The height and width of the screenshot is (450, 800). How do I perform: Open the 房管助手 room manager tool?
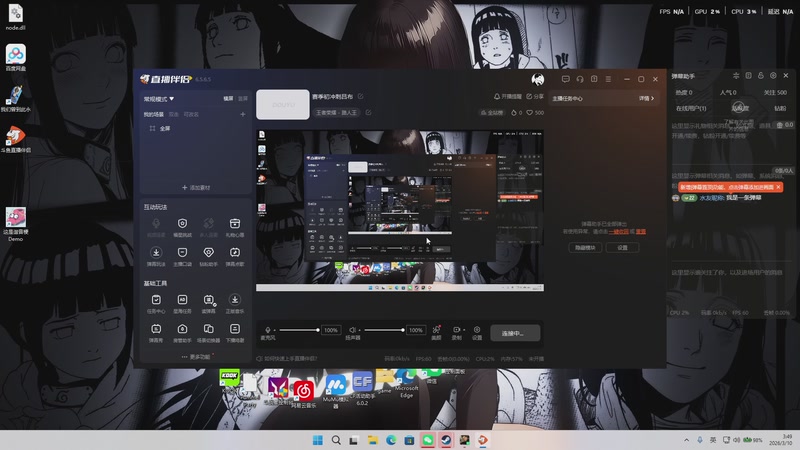(x=182, y=333)
